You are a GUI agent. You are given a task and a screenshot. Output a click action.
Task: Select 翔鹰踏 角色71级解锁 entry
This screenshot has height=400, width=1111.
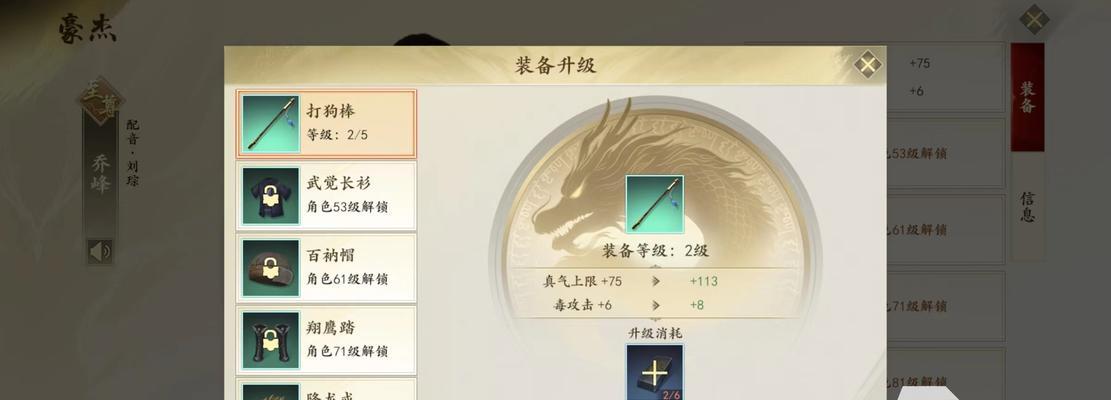point(327,341)
